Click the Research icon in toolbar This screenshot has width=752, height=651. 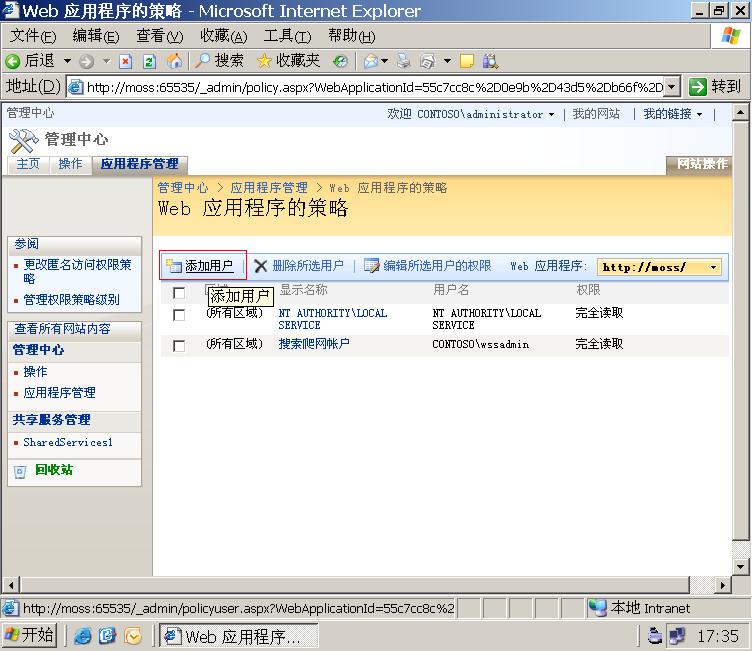[x=490, y=61]
